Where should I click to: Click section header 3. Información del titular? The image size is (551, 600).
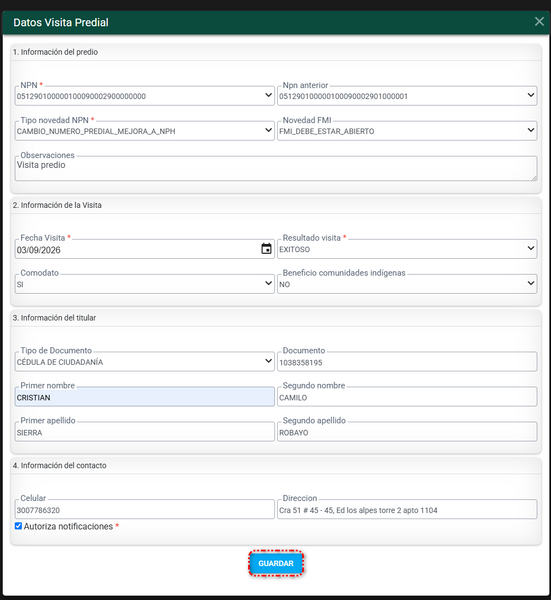click(54, 318)
